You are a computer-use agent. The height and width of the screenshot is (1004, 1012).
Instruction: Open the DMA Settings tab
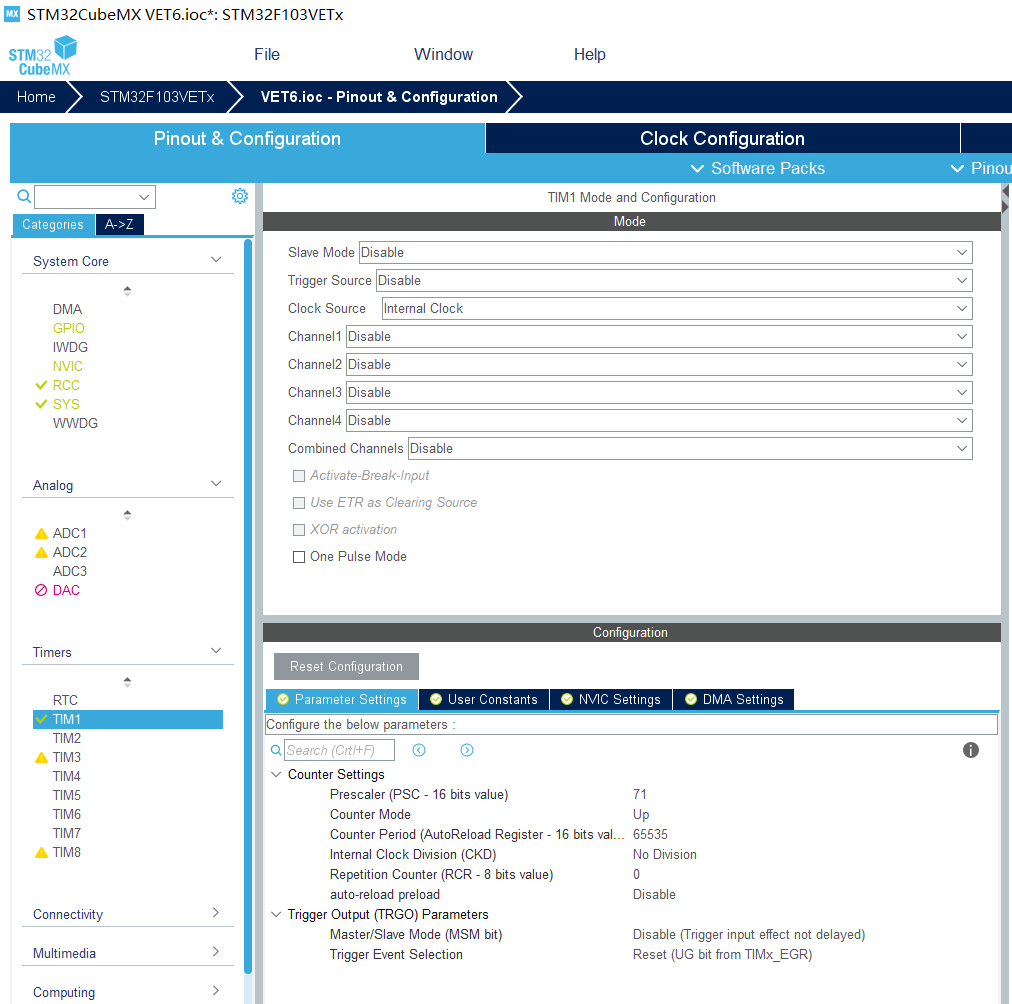734,699
